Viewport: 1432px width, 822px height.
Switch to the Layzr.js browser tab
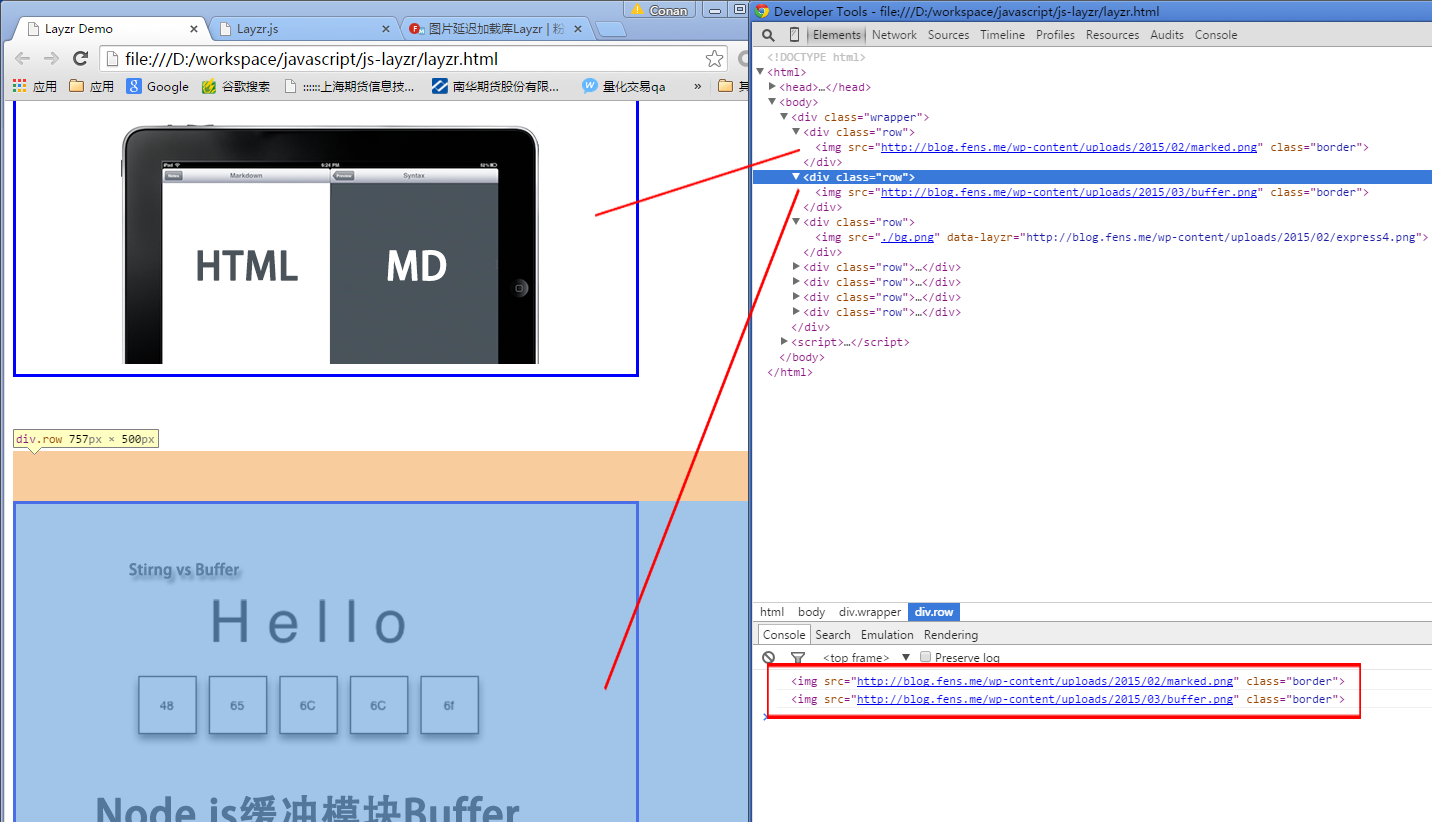(x=305, y=29)
